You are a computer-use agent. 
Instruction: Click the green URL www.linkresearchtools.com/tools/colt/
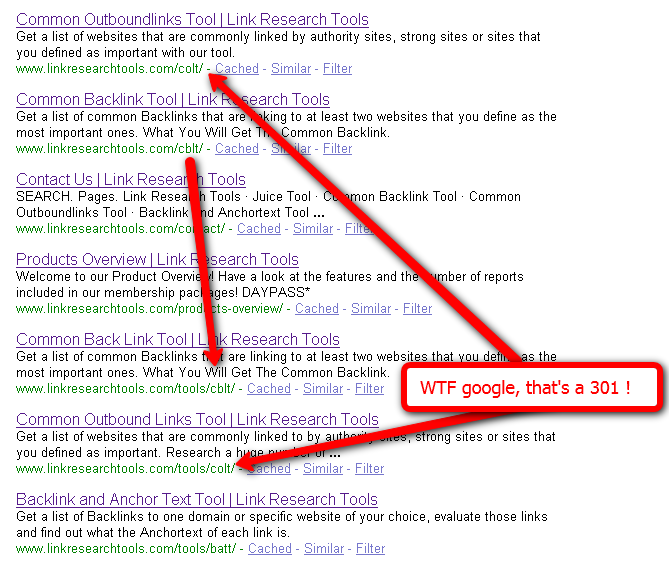(x=125, y=468)
